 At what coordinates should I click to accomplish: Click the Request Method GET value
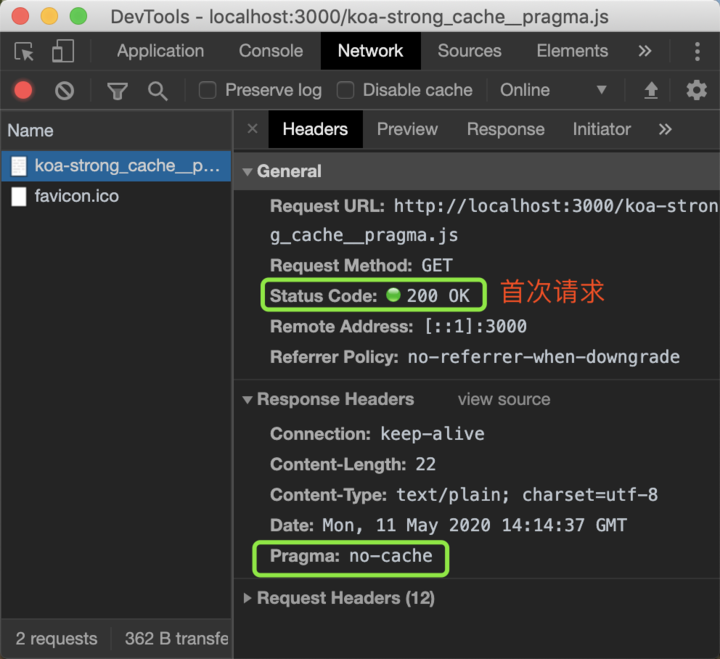point(437,265)
